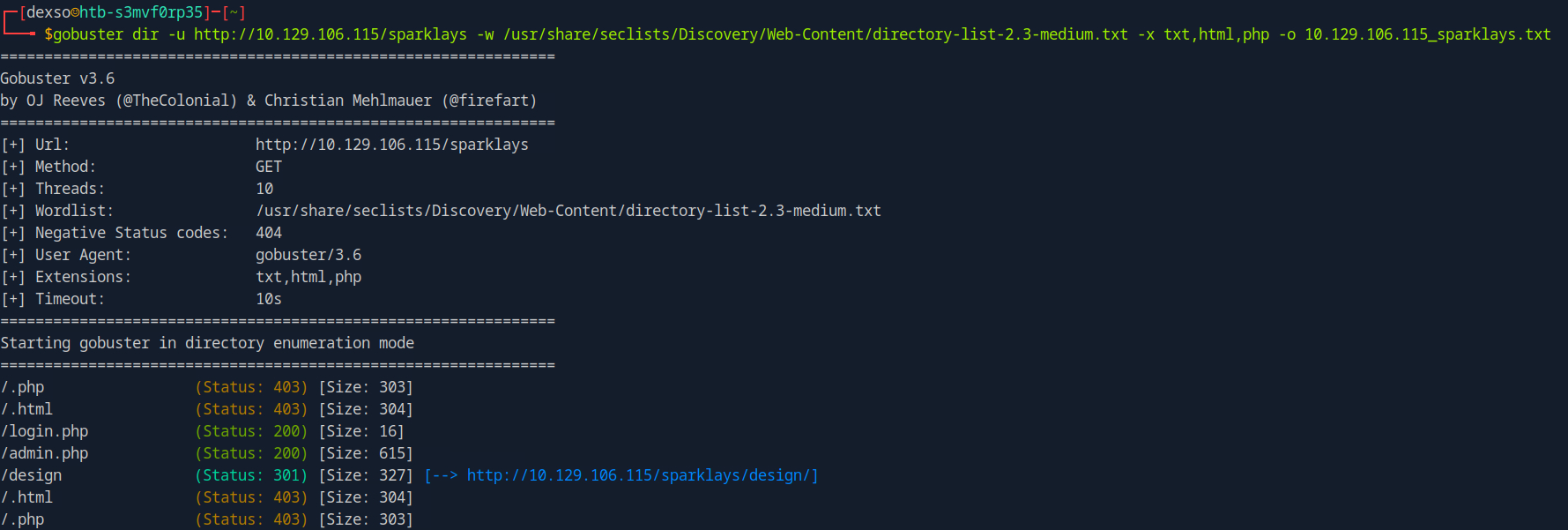This screenshot has width=1568, height=530.
Task: Click the gobuster command on the prompt line
Action: point(798,34)
